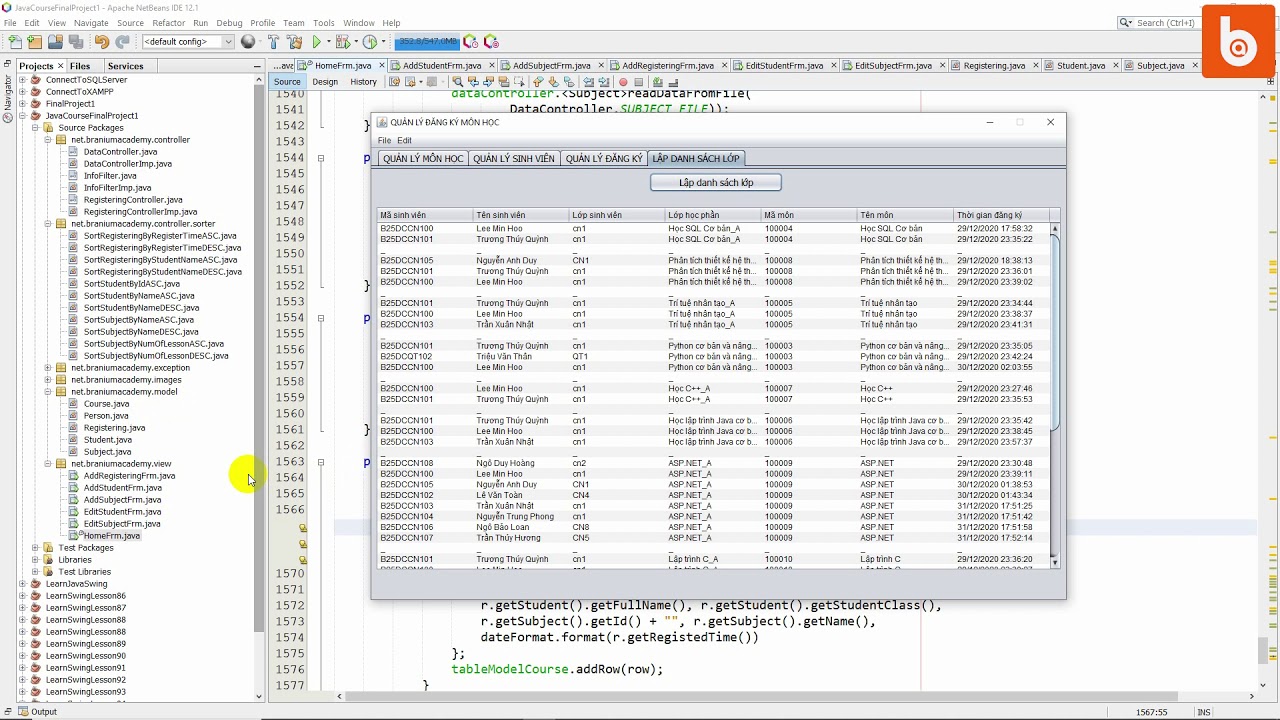Collapse the net.braniumacademy.view package
The height and width of the screenshot is (720, 1280).
(48, 464)
